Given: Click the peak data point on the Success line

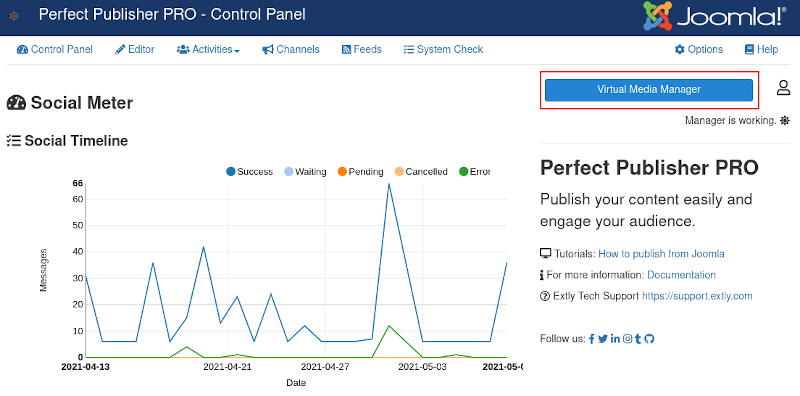Looking at the screenshot, I should [389, 183].
